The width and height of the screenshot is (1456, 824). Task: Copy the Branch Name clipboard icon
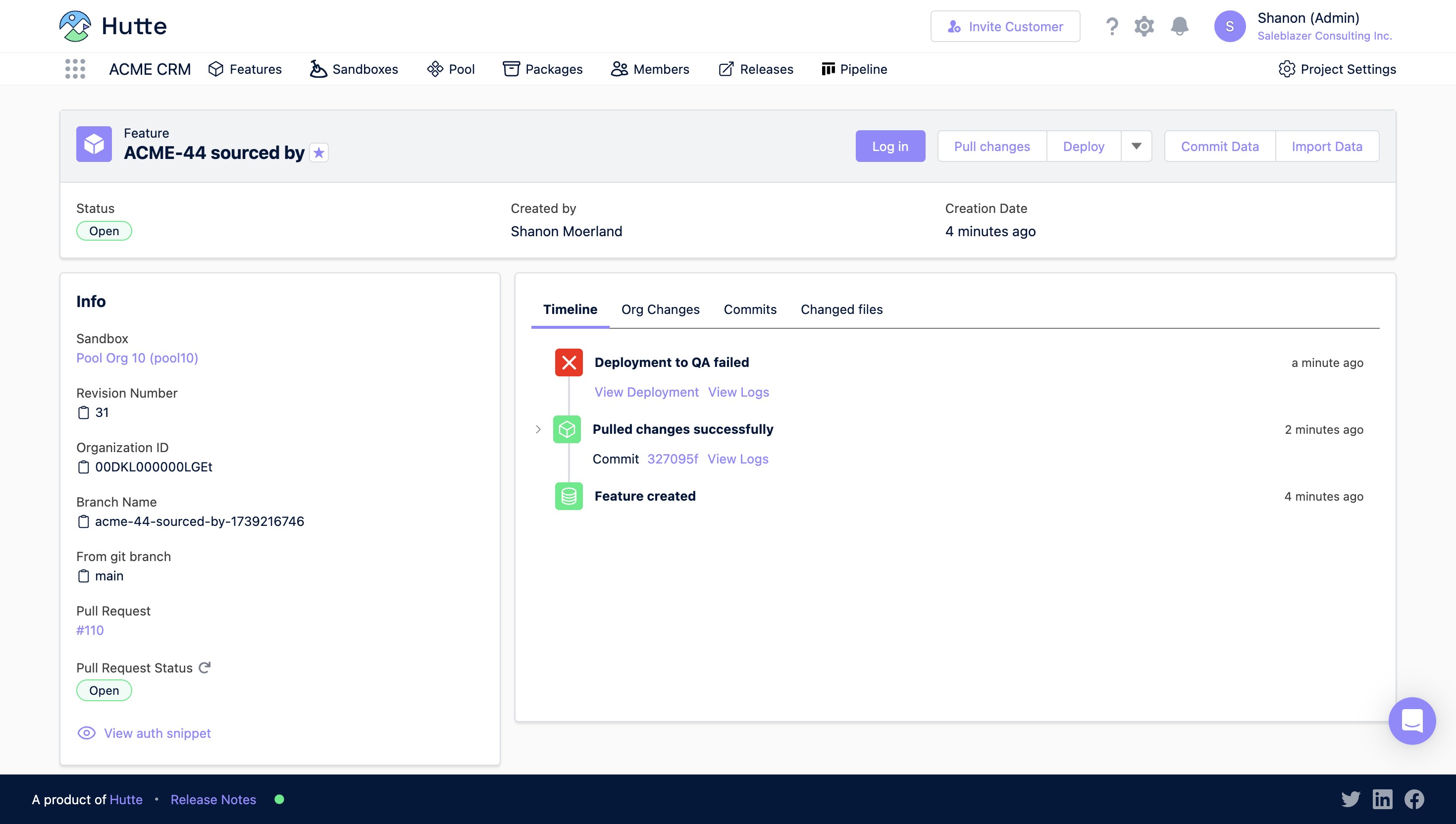[x=83, y=521]
